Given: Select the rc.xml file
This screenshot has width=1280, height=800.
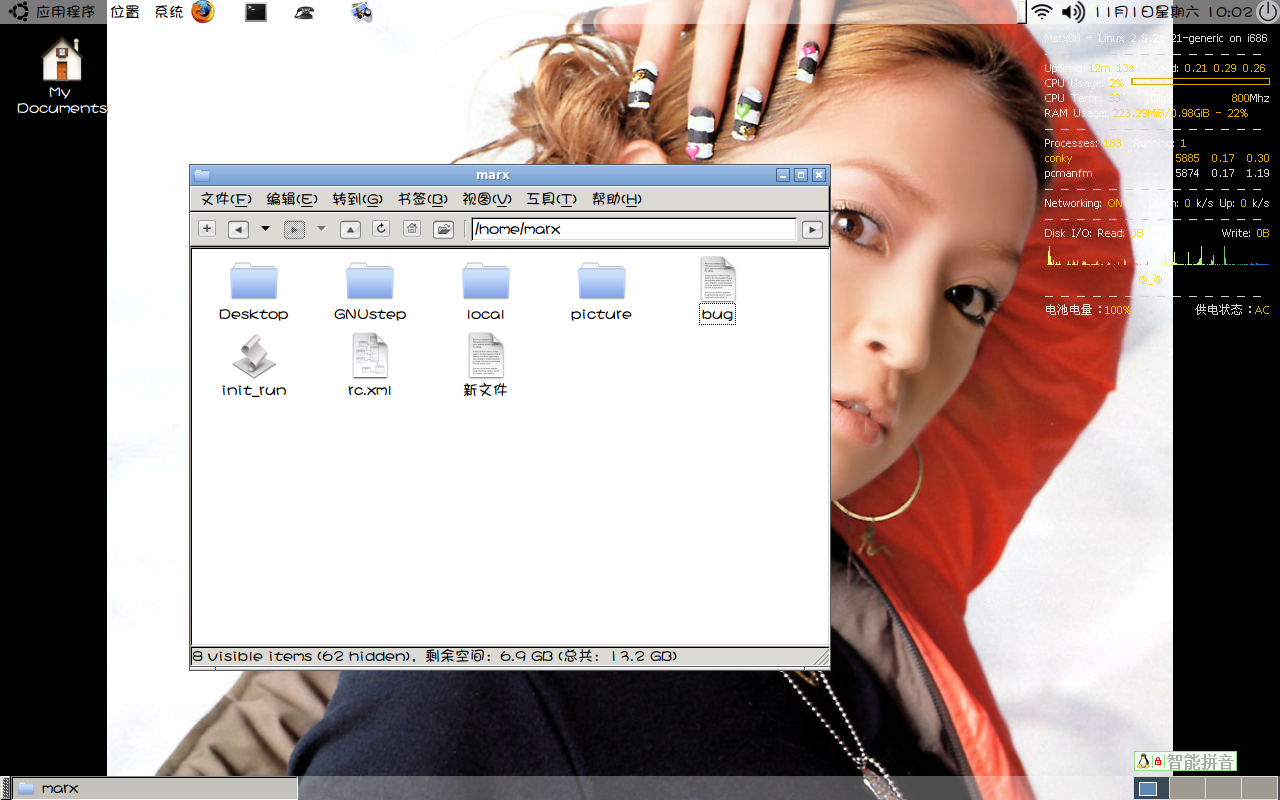Looking at the screenshot, I should pos(370,366).
